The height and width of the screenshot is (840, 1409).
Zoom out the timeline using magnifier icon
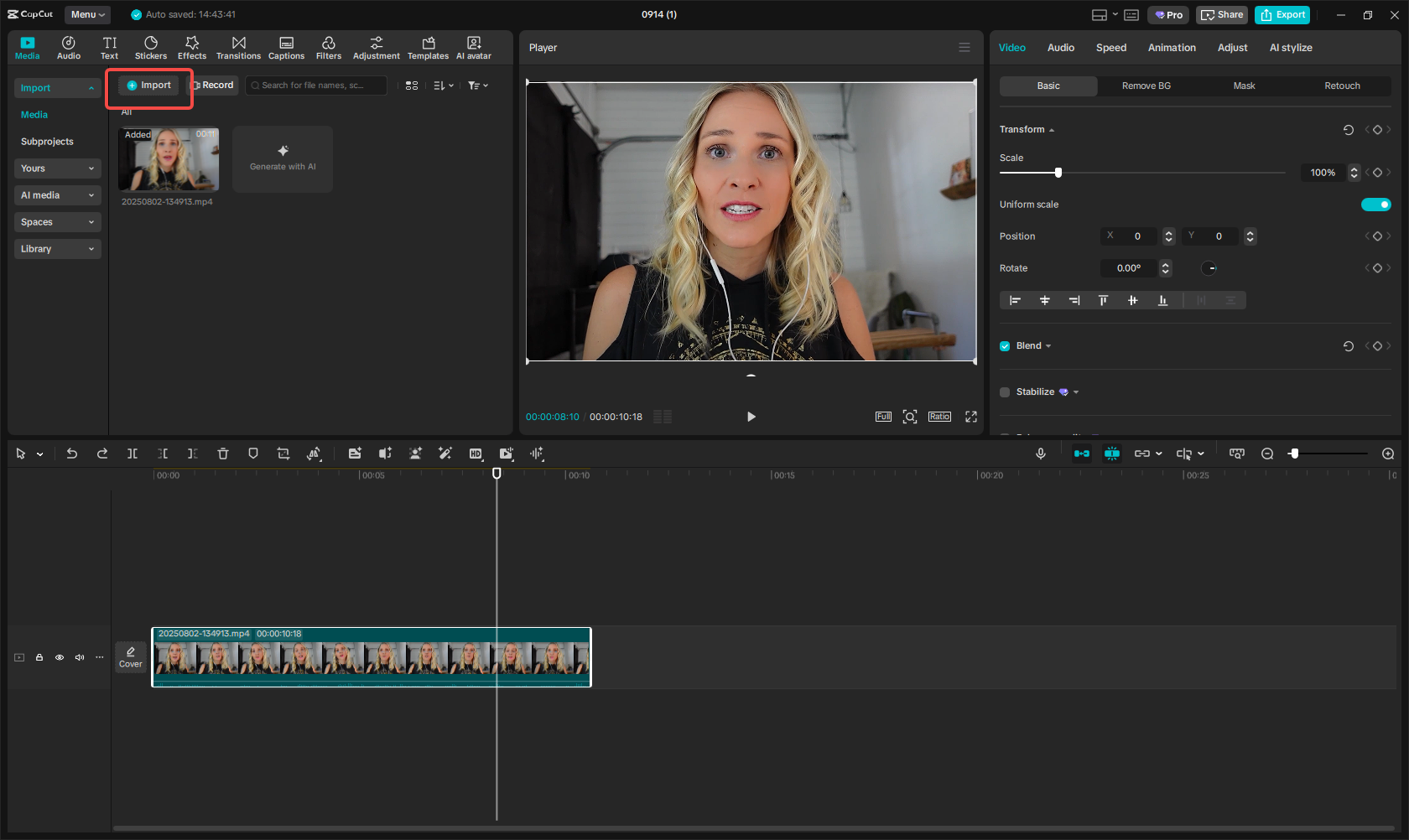(1267, 454)
